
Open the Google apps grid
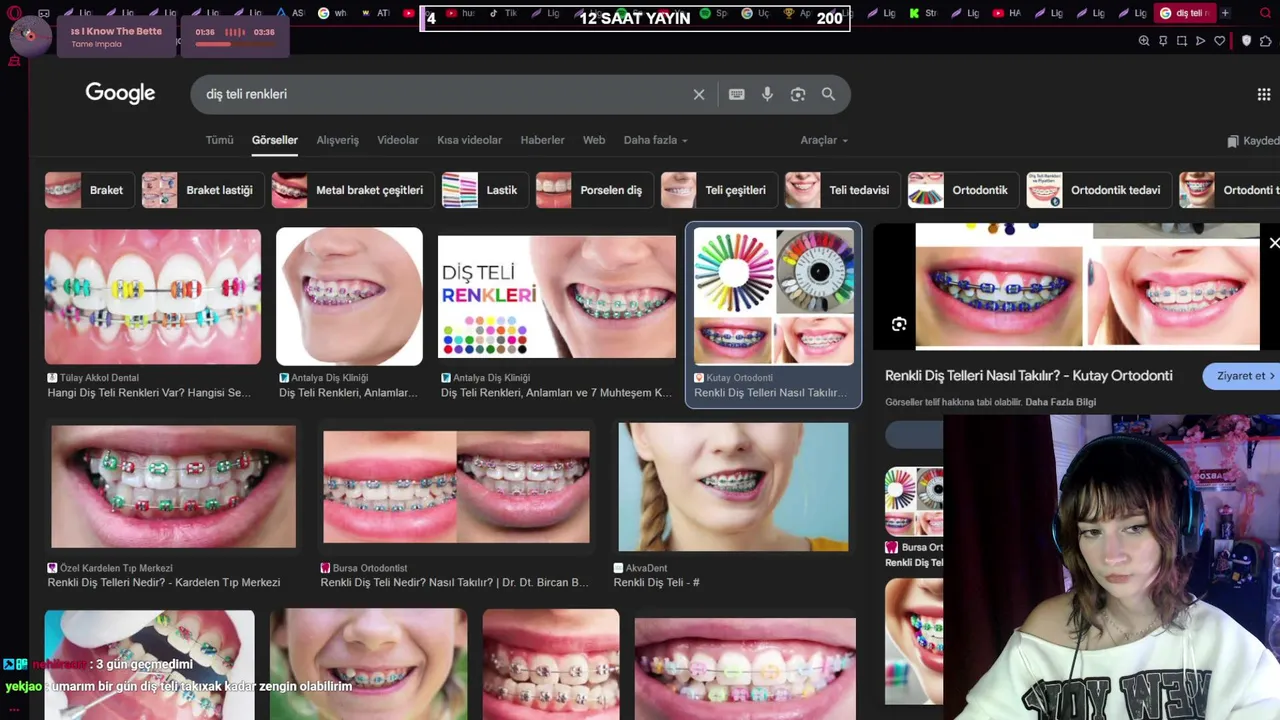1264,94
